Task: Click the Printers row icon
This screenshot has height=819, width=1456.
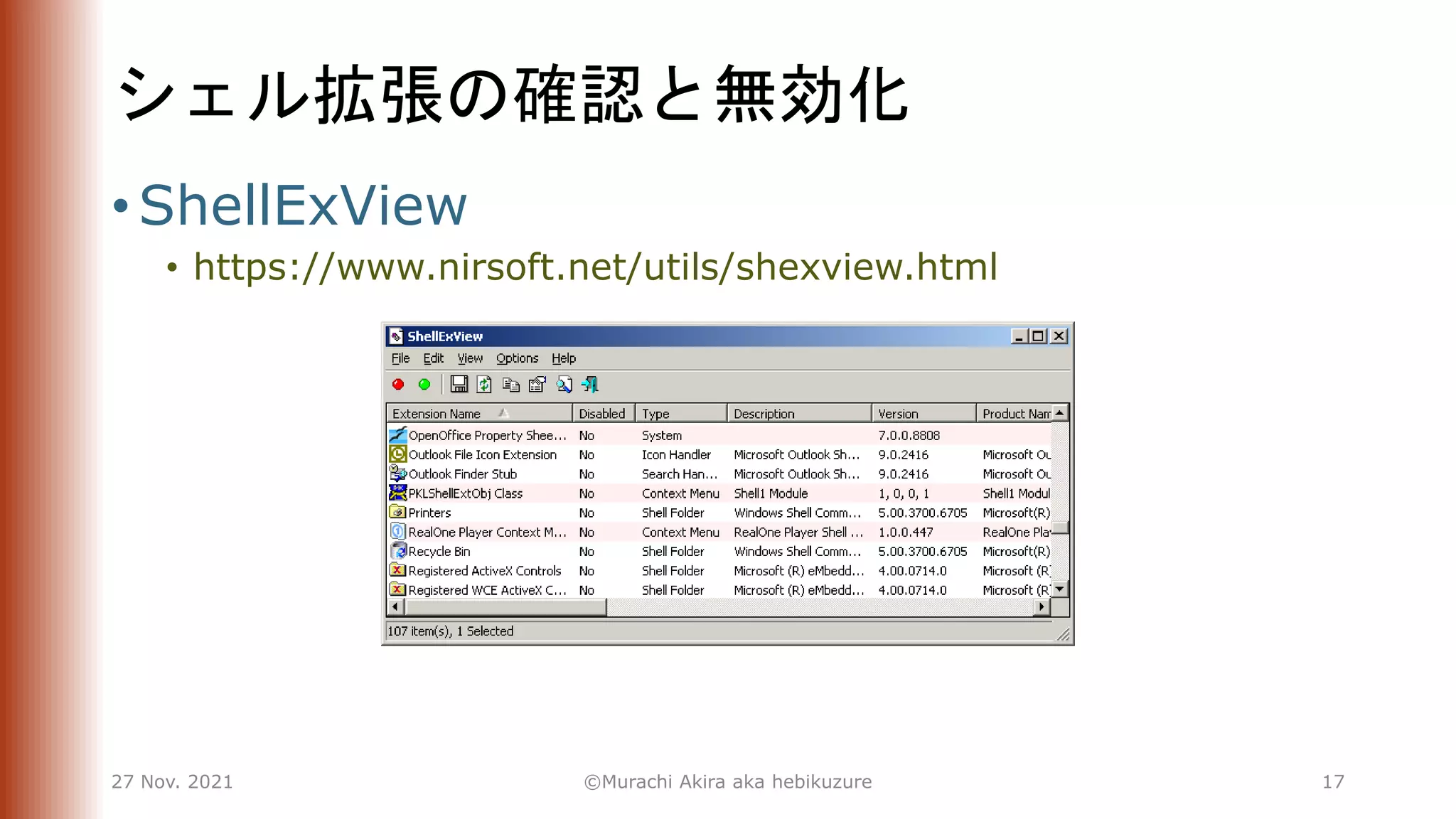Action: pyautogui.click(x=398, y=513)
